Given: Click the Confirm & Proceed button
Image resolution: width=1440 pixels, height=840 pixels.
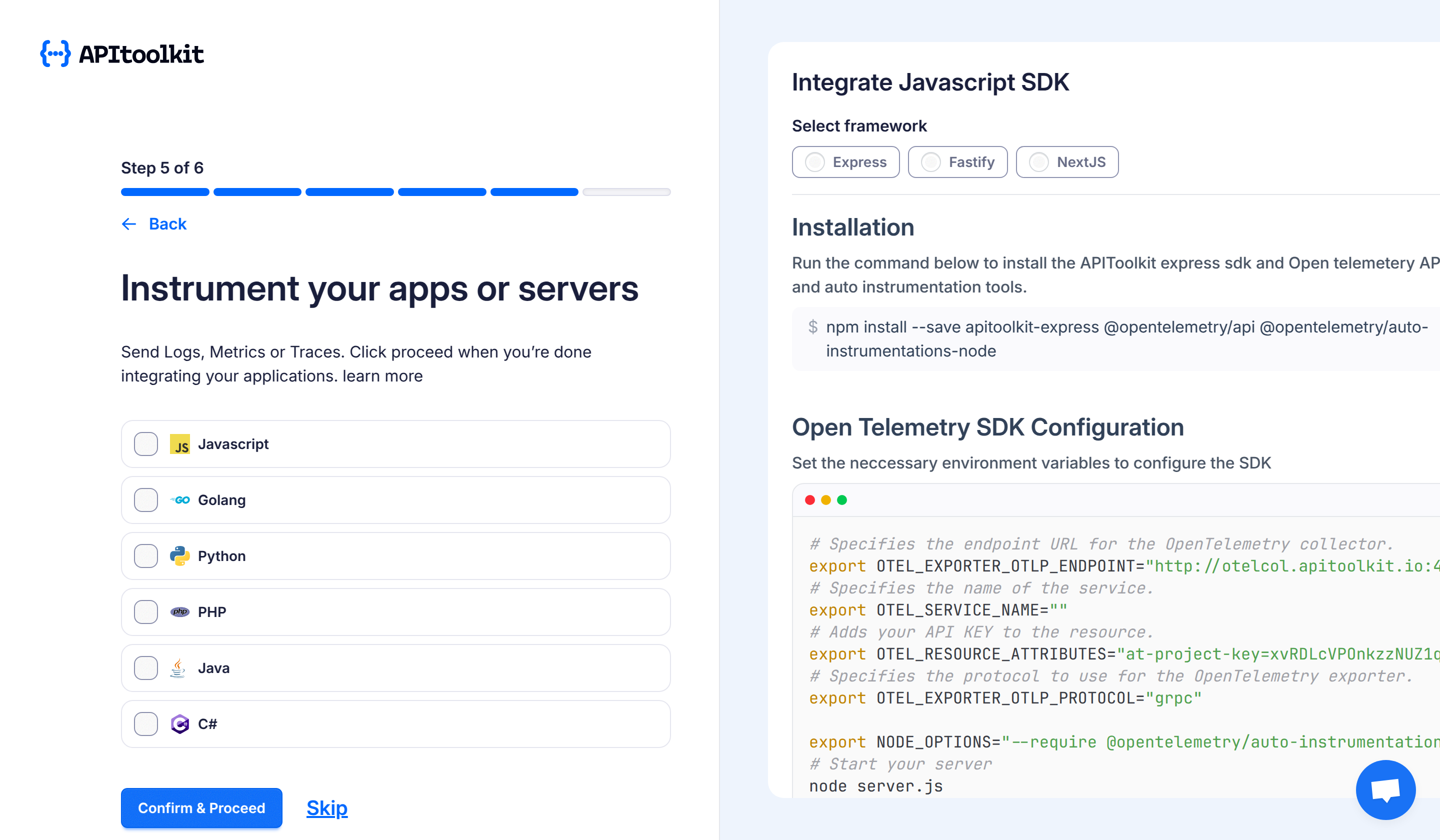Looking at the screenshot, I should point(201,807).
